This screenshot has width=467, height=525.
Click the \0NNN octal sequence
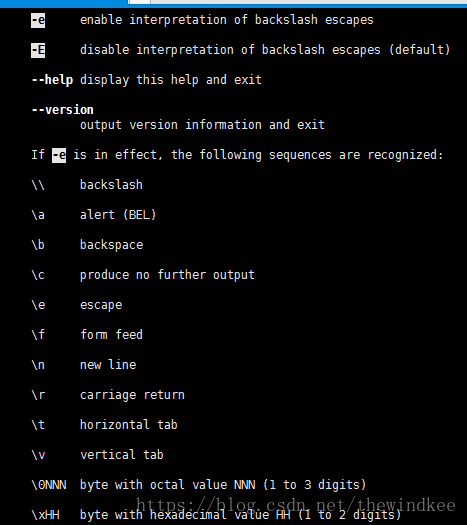(49, 485)
